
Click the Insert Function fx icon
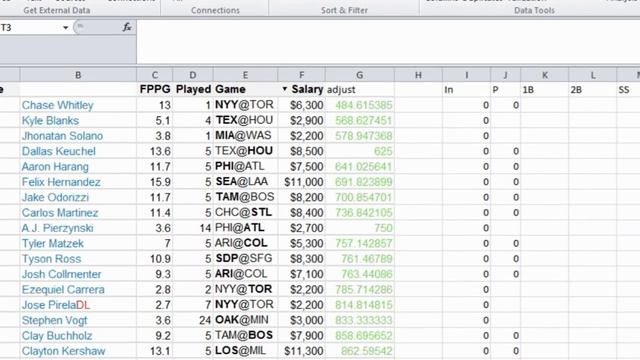point(127,27)
